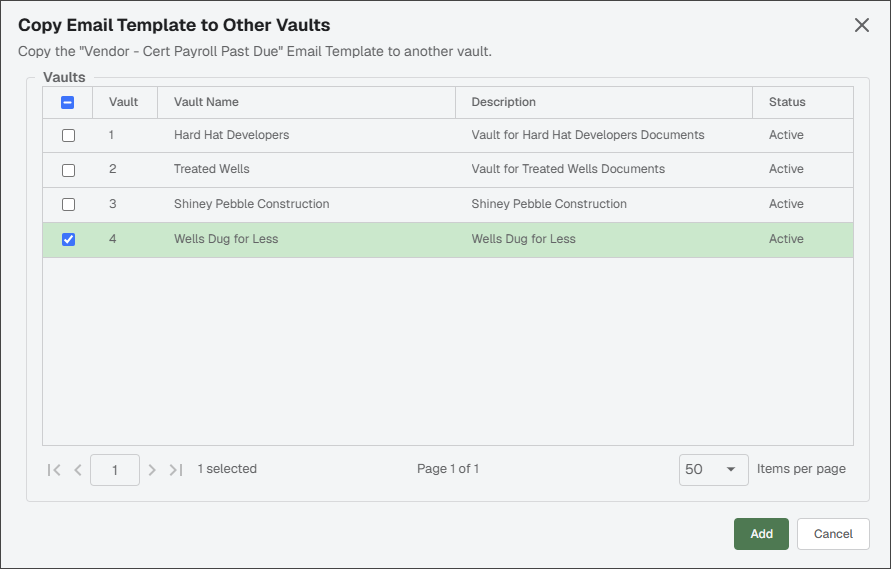Viewport: 891px width, 569px height.
Task: Go to the last page icon
Action: point(176,470)
